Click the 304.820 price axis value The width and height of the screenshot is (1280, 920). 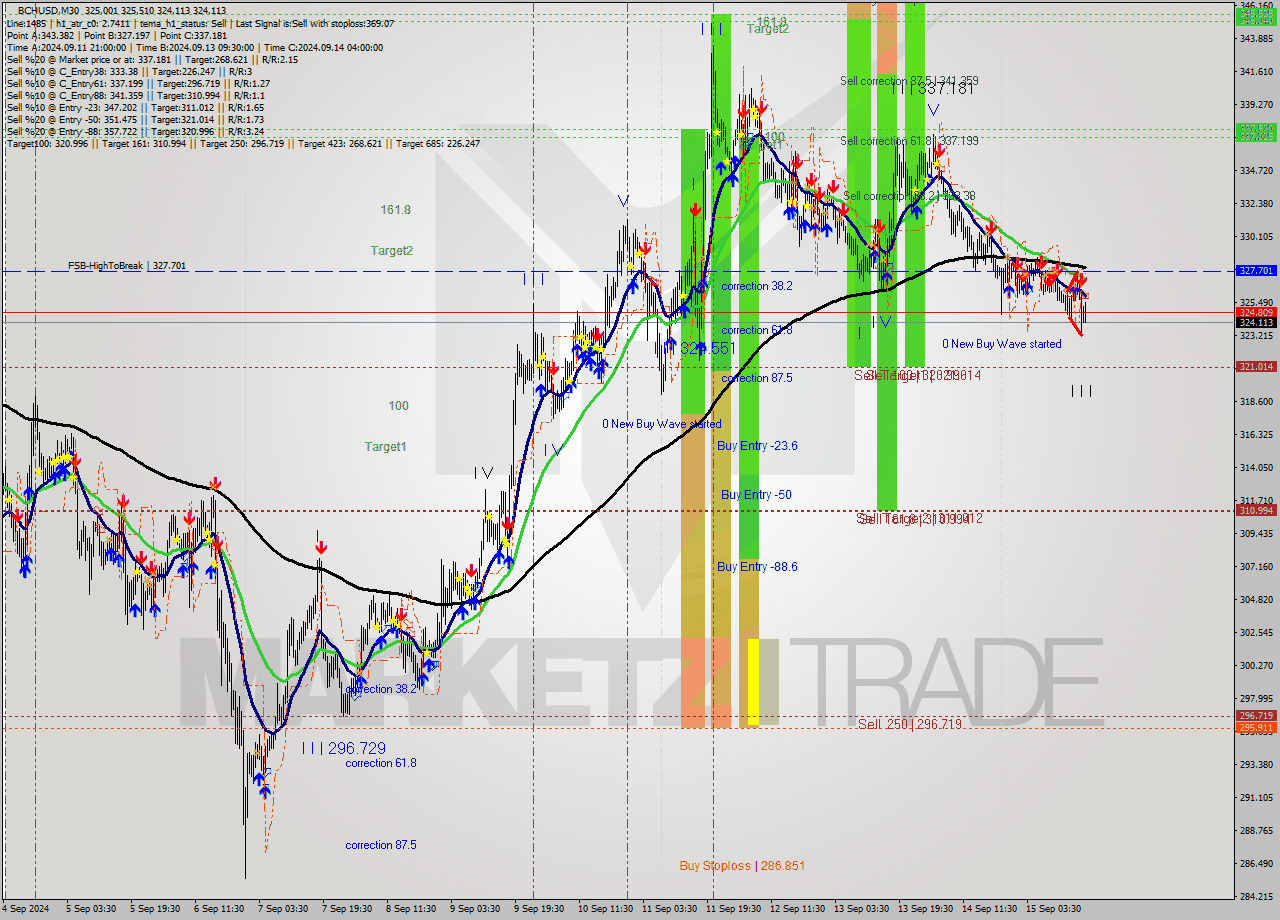tap(1257, 600)
